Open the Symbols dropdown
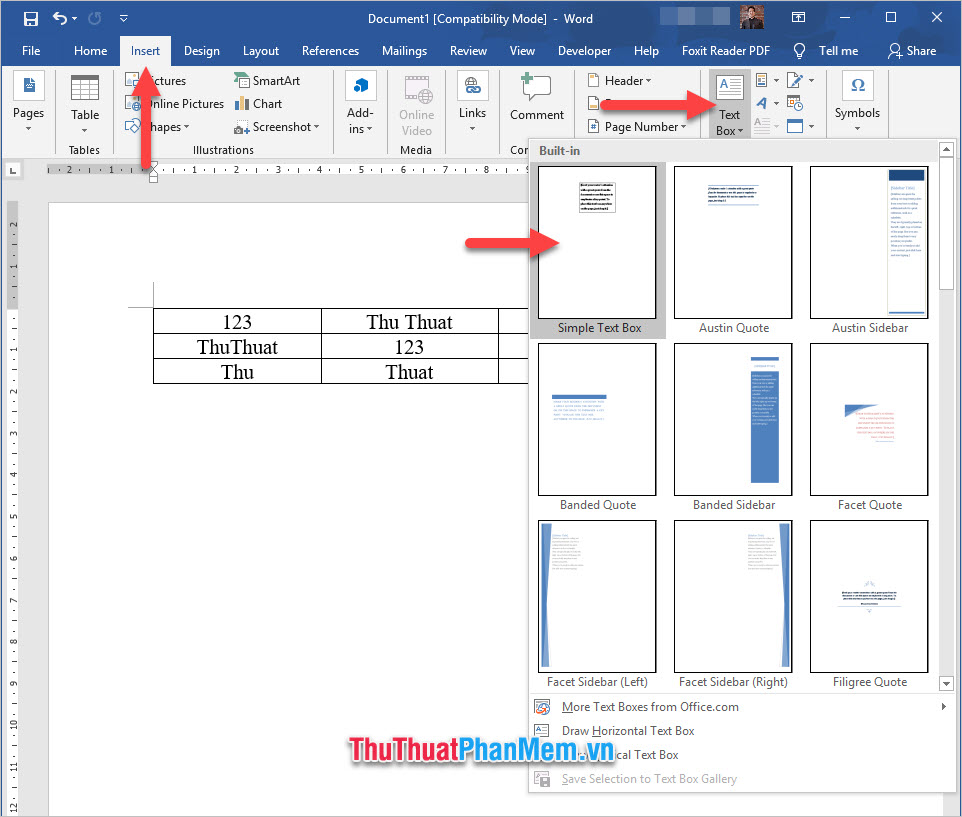Viewport: 962px width, 817px height. click(857, 102)
